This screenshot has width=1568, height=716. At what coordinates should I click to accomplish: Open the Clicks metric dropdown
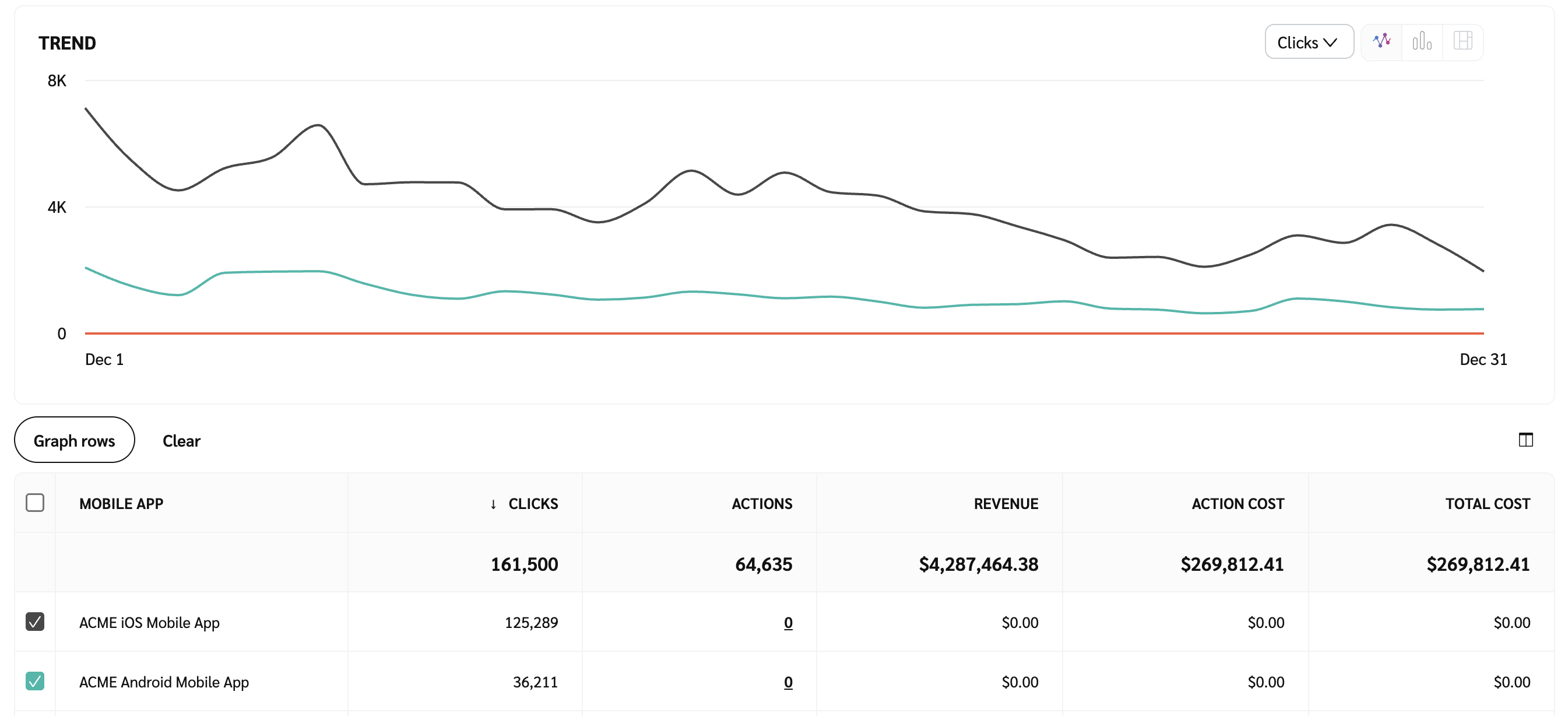pos(1309,42)
